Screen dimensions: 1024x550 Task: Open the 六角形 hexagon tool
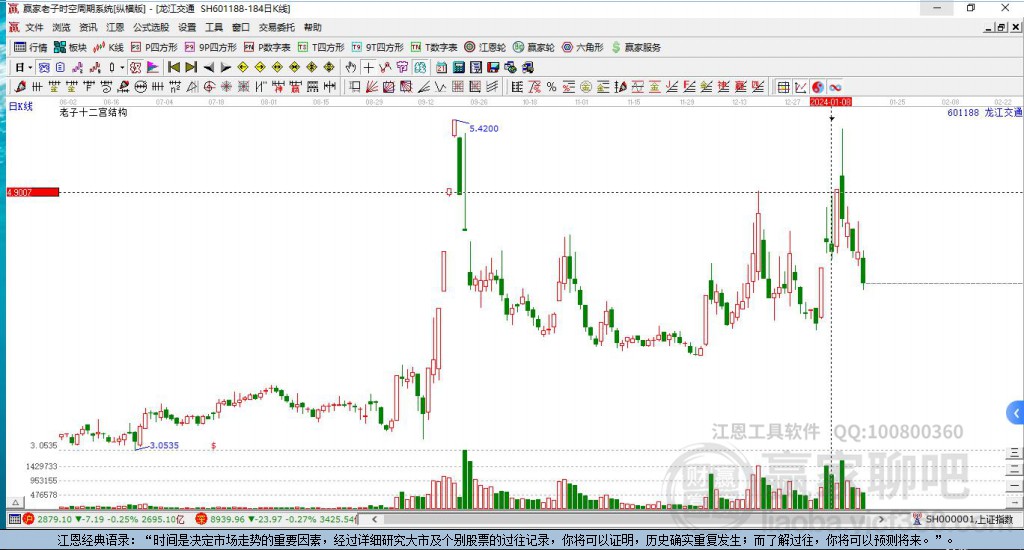tap(583, 47)
